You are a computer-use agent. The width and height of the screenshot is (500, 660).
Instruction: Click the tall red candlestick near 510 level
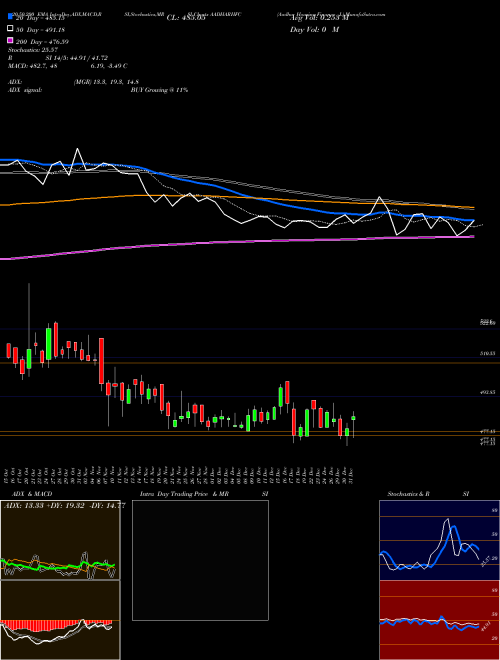click(101, 361)
